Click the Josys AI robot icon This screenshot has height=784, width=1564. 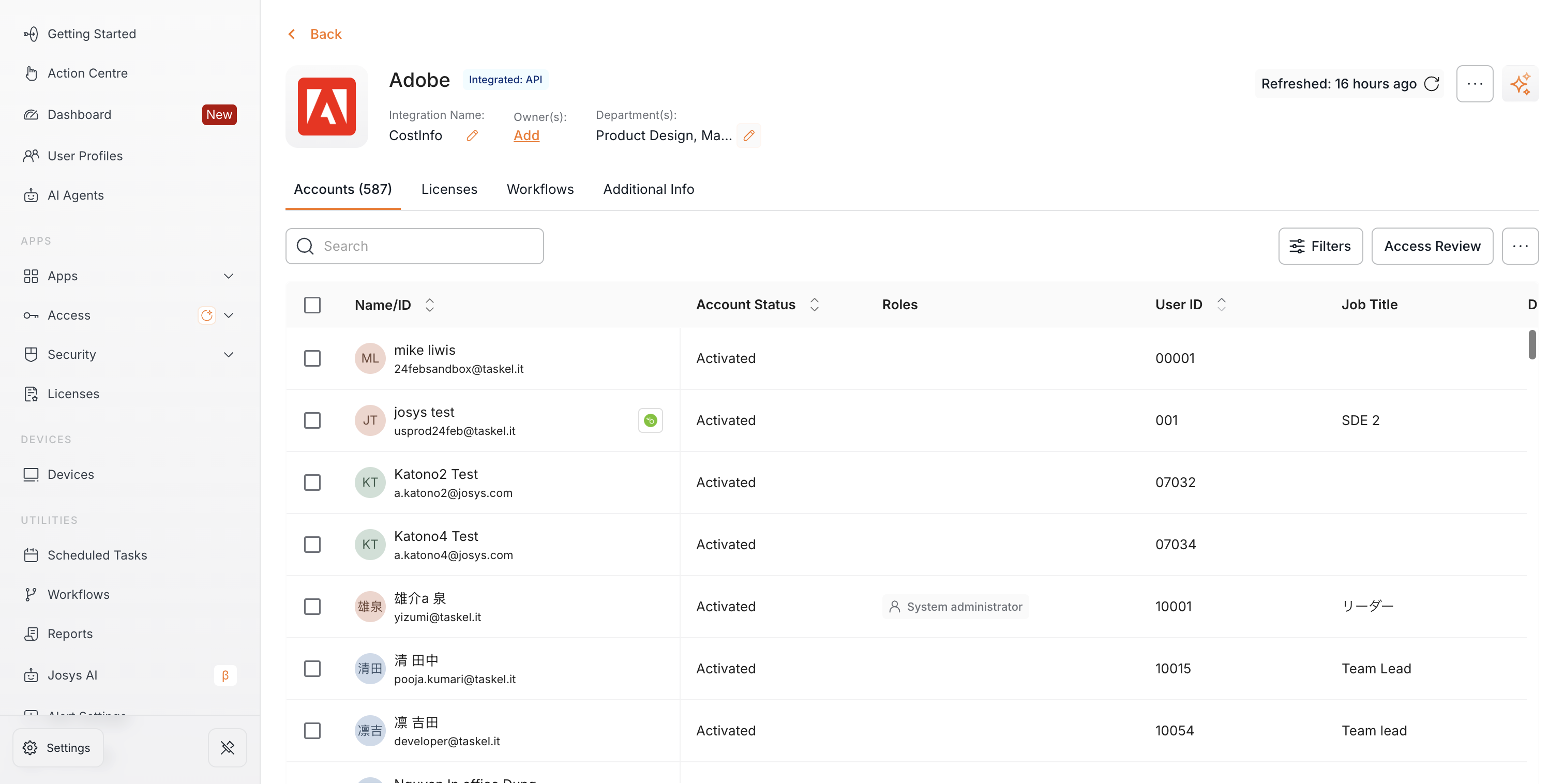coord(31,675)
